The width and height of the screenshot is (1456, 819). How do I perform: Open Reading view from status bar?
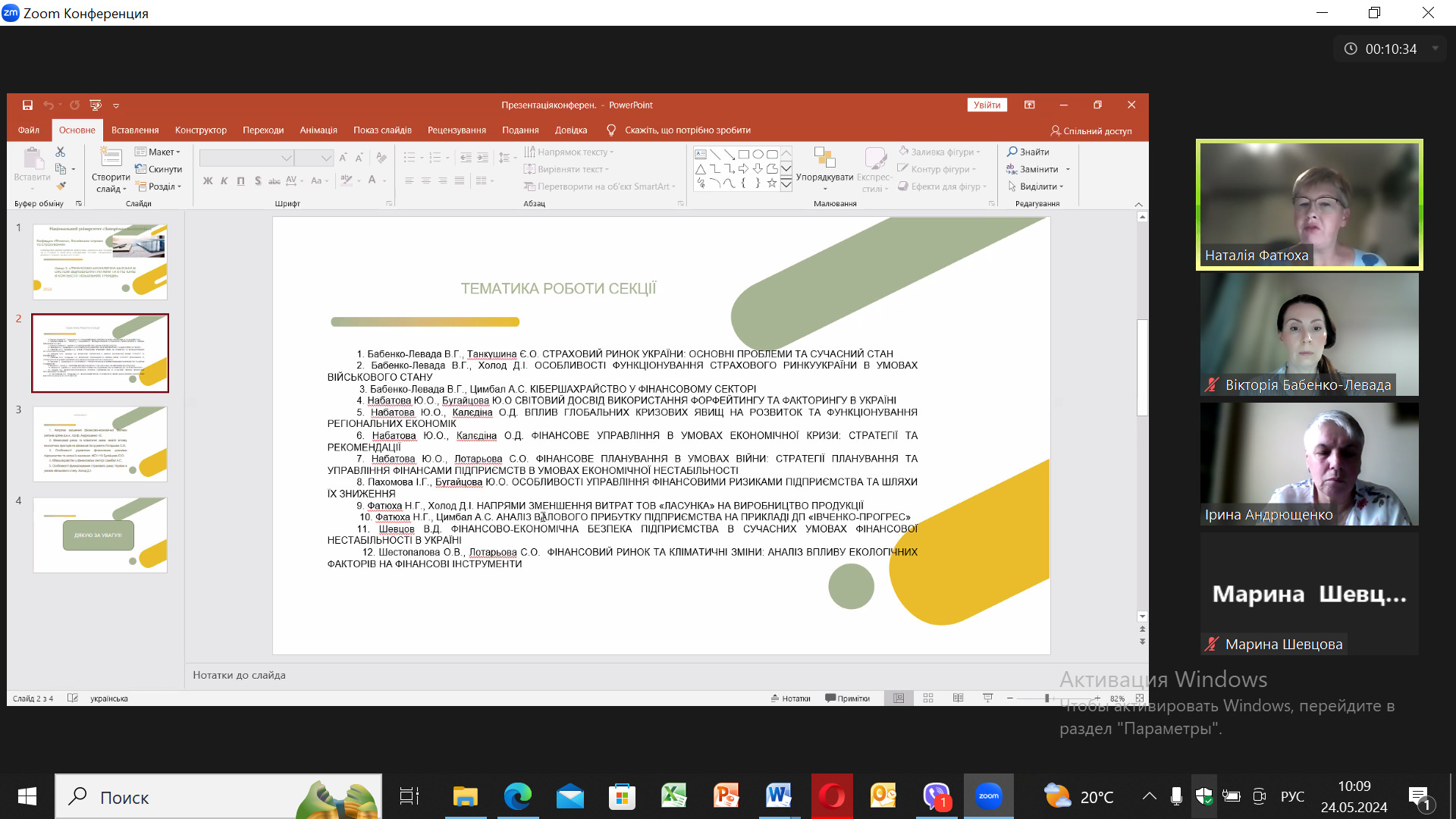tap(958, 698)
